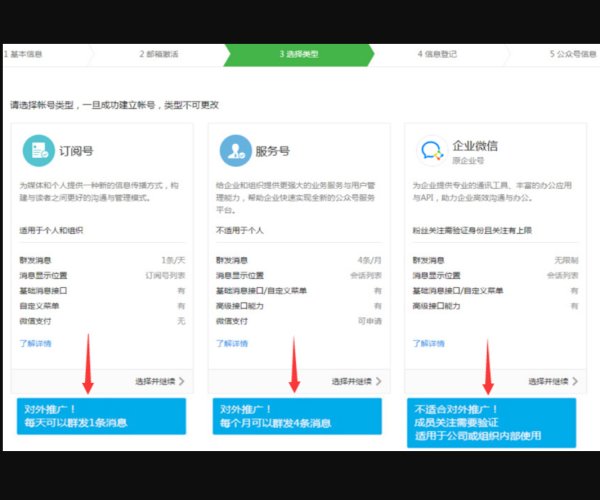Click the 4条/月 value
Screen dimensions: 600x500
[370, 260]
